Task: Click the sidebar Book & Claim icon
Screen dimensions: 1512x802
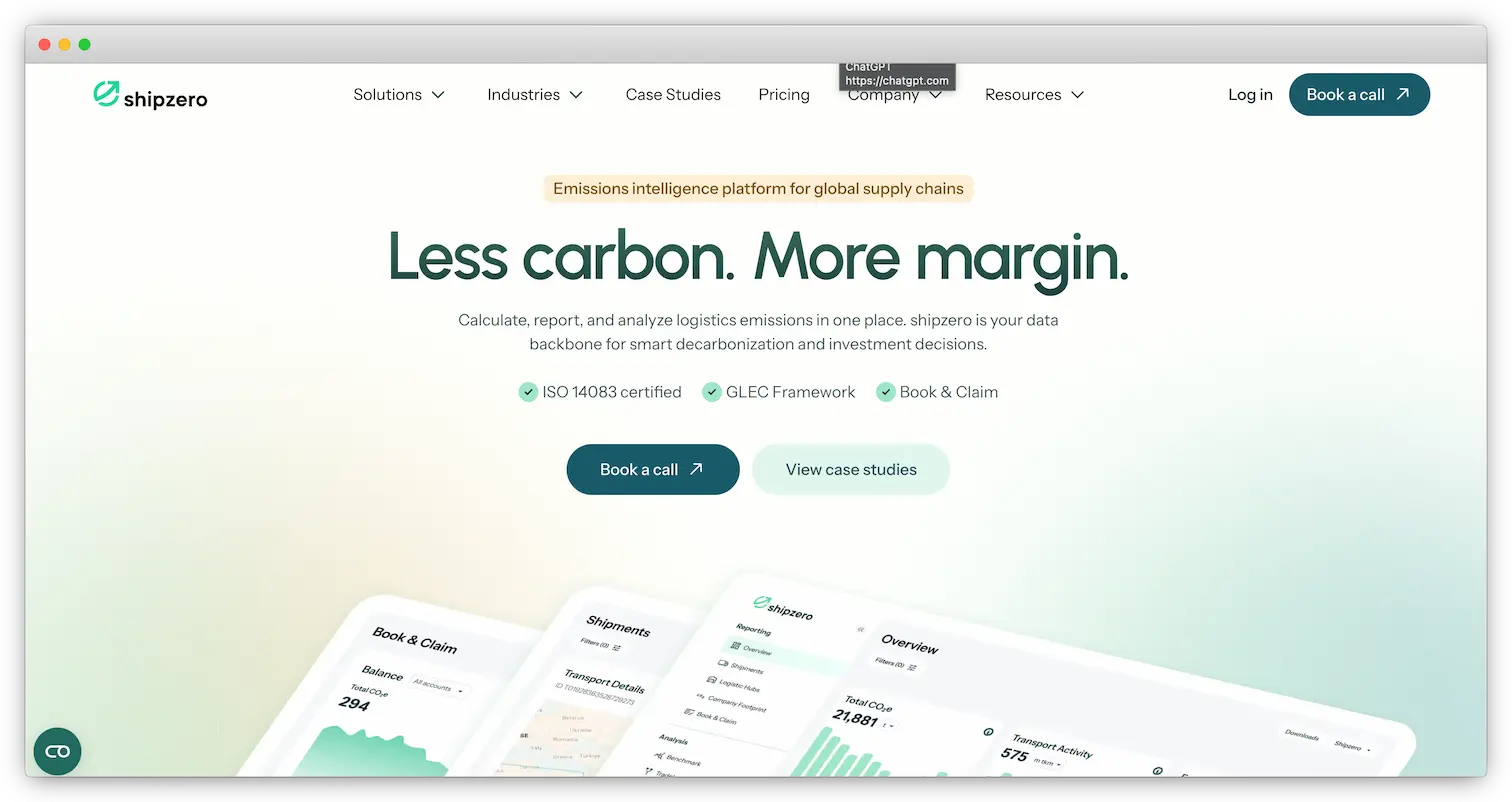Action: point(688,712)
